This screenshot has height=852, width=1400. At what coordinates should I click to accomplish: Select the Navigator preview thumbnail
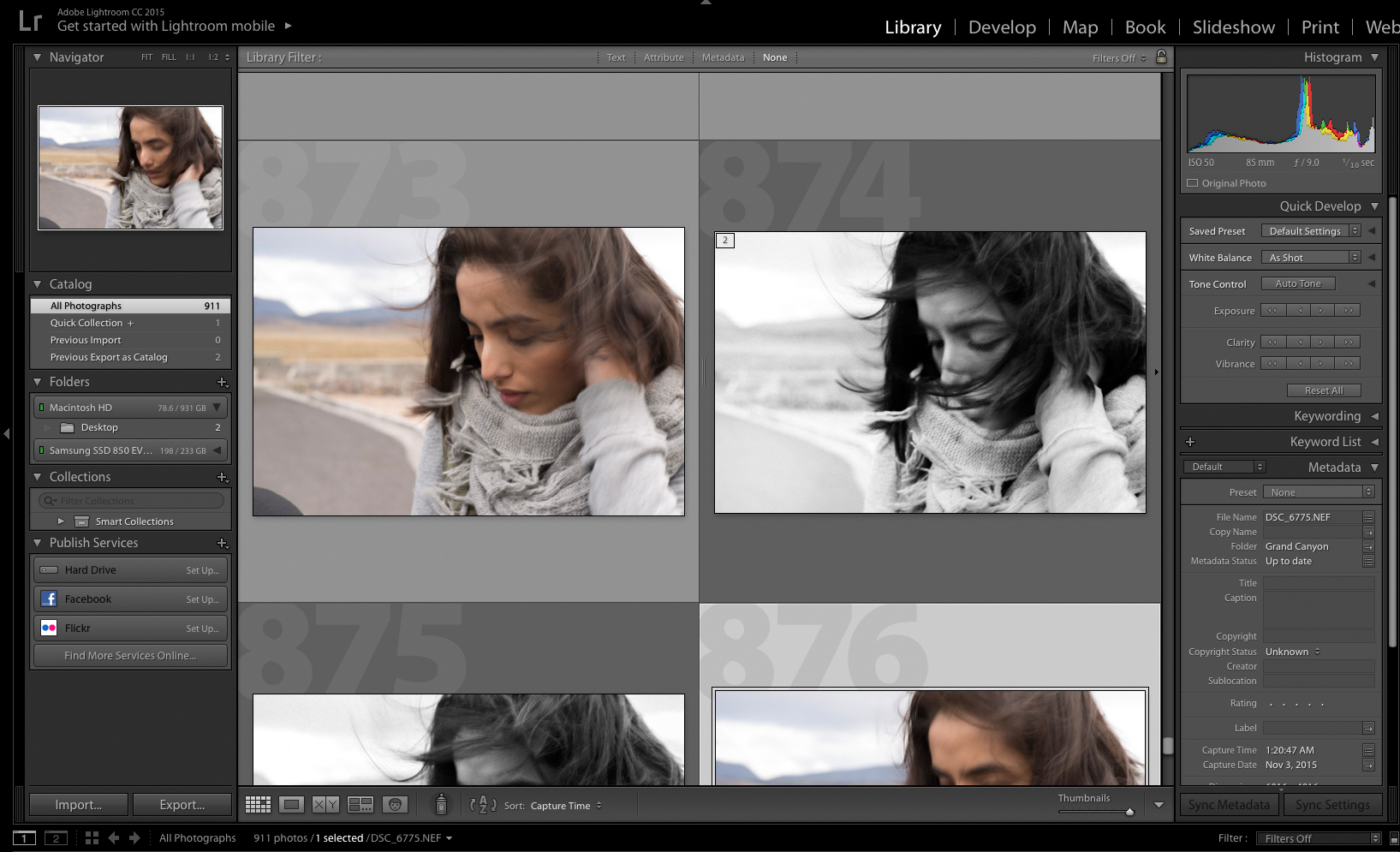click(130, 168)
